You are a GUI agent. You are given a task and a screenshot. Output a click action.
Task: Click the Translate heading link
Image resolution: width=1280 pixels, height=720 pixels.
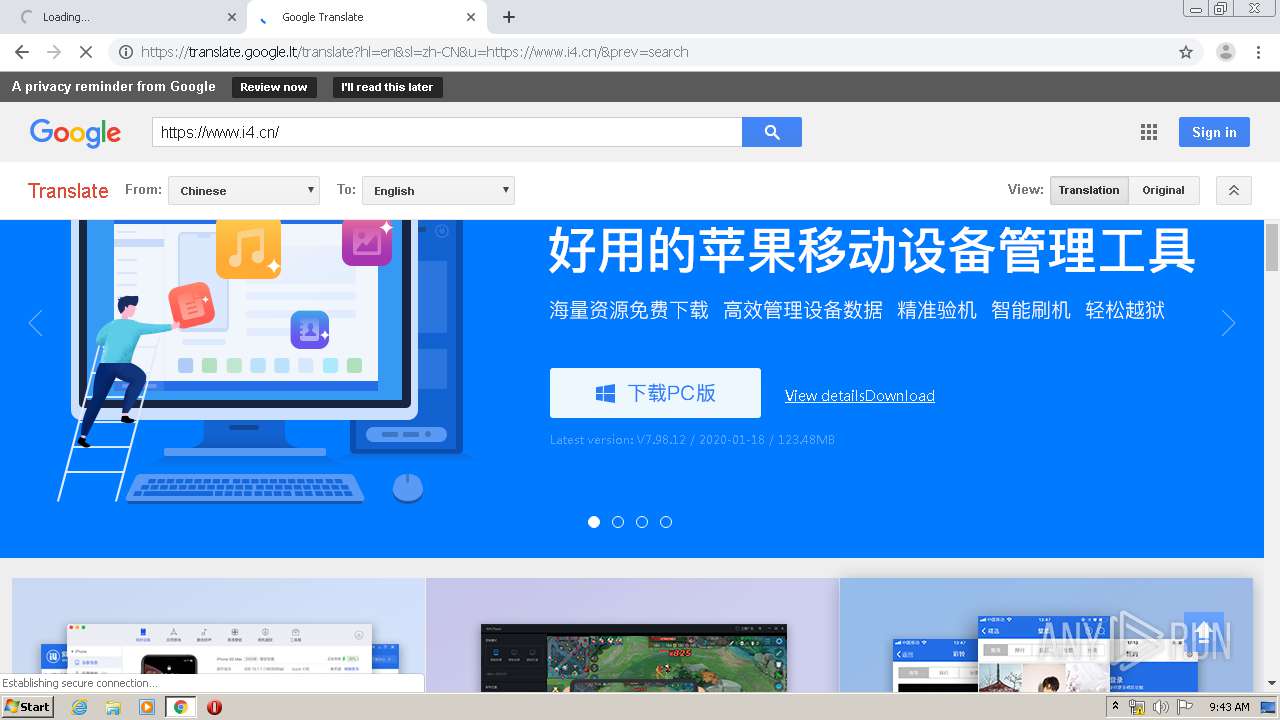coord(68,190)
